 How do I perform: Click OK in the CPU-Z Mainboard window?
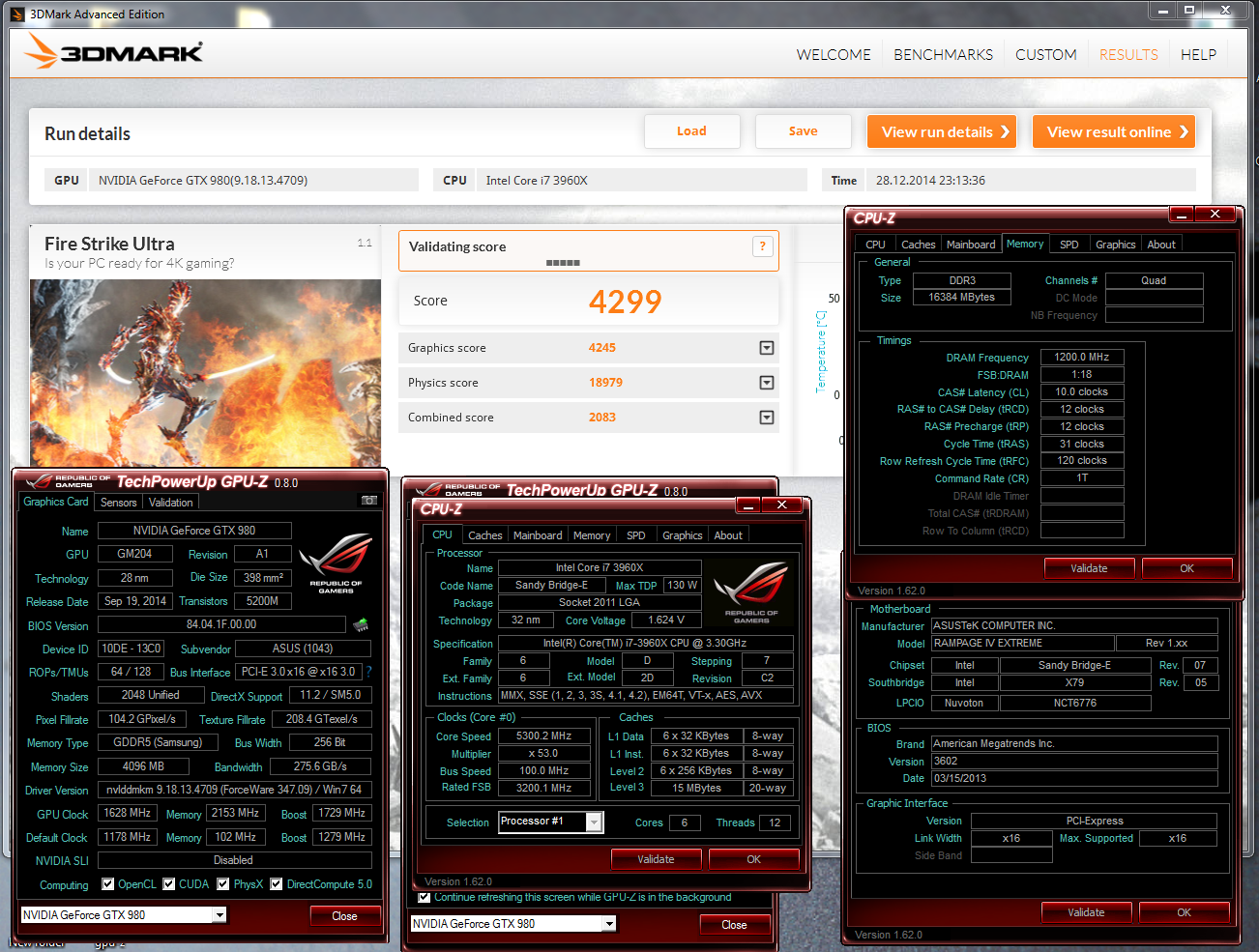pos(1184,912)
